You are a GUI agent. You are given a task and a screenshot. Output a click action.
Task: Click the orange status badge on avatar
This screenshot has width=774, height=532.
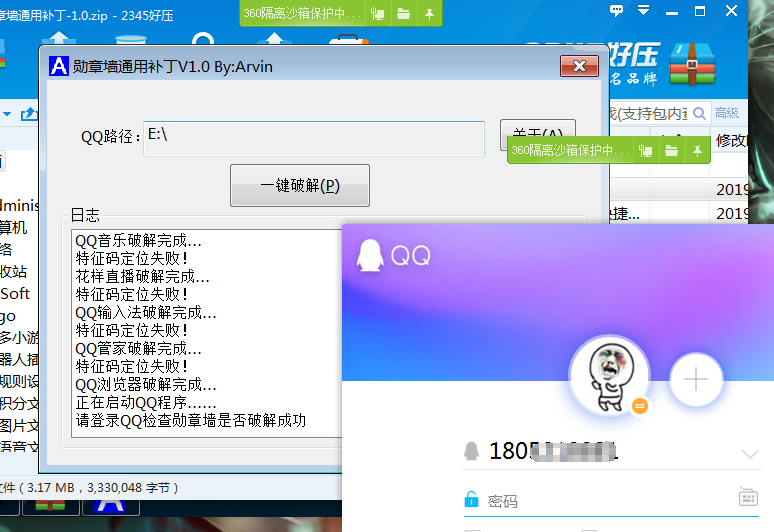(x=640, y=406)
